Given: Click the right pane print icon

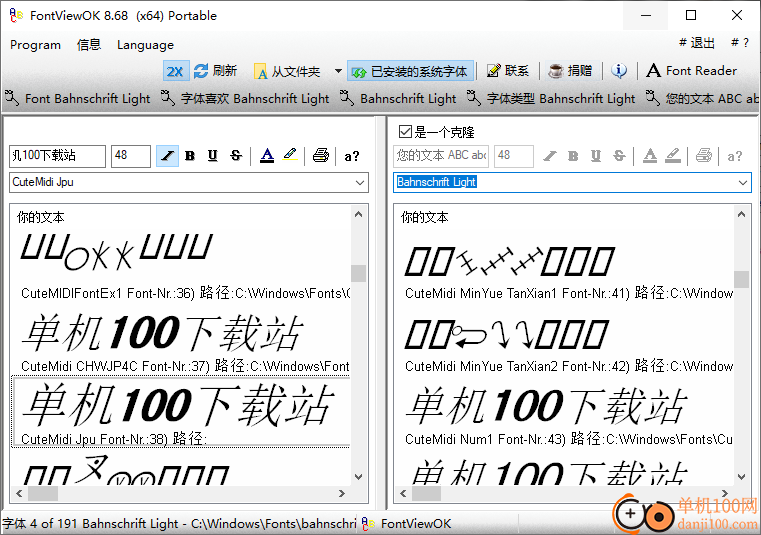Looking at the screenshot, I should [x=703, y=156].
